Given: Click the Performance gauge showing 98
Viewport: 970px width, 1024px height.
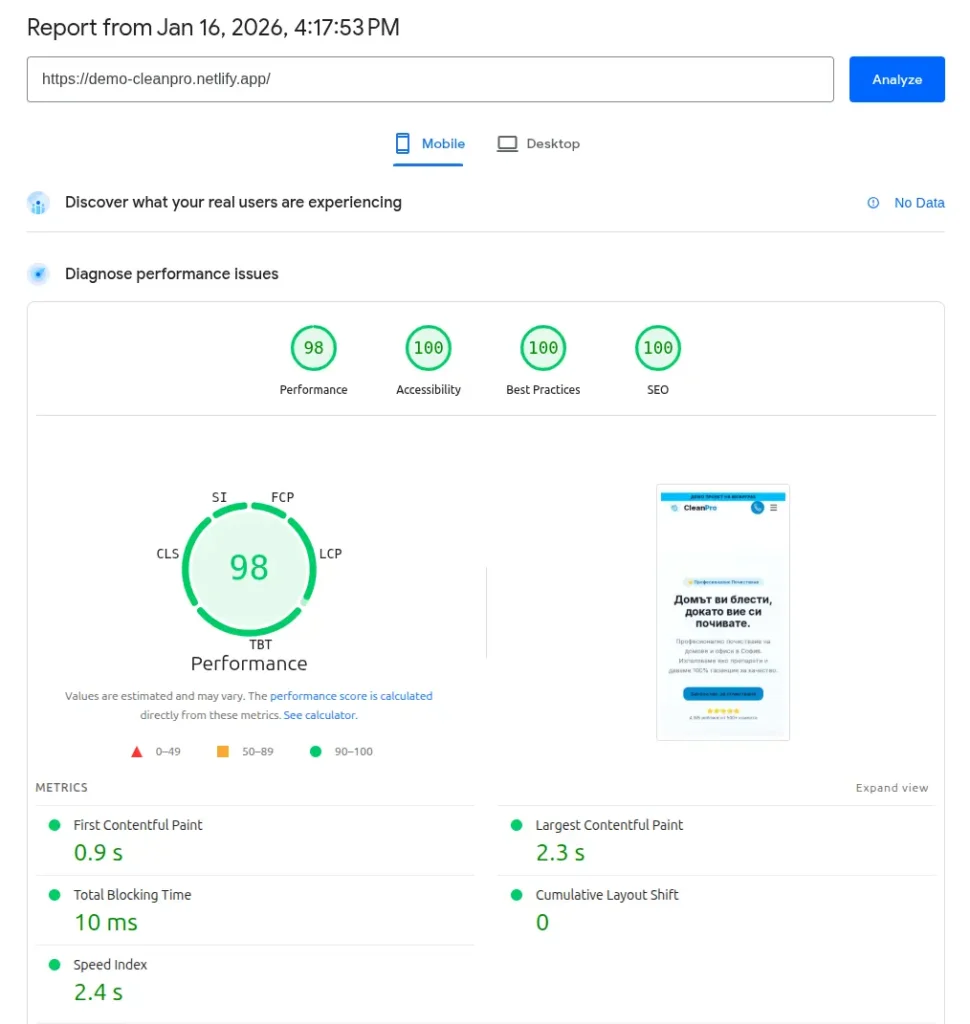Looking at the screenshot, I should pyautogui.click(x=248, y=567).
